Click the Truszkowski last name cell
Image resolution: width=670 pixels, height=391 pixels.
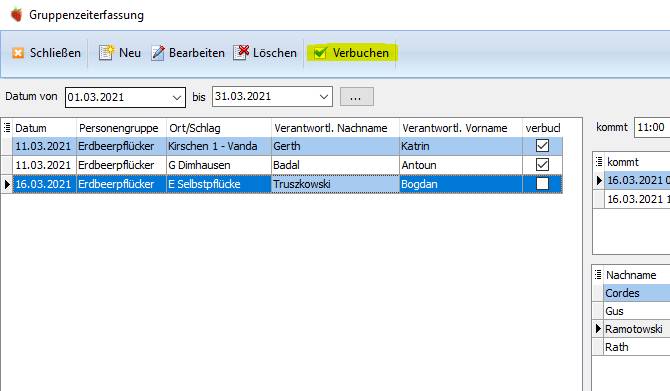click(335, 184)
